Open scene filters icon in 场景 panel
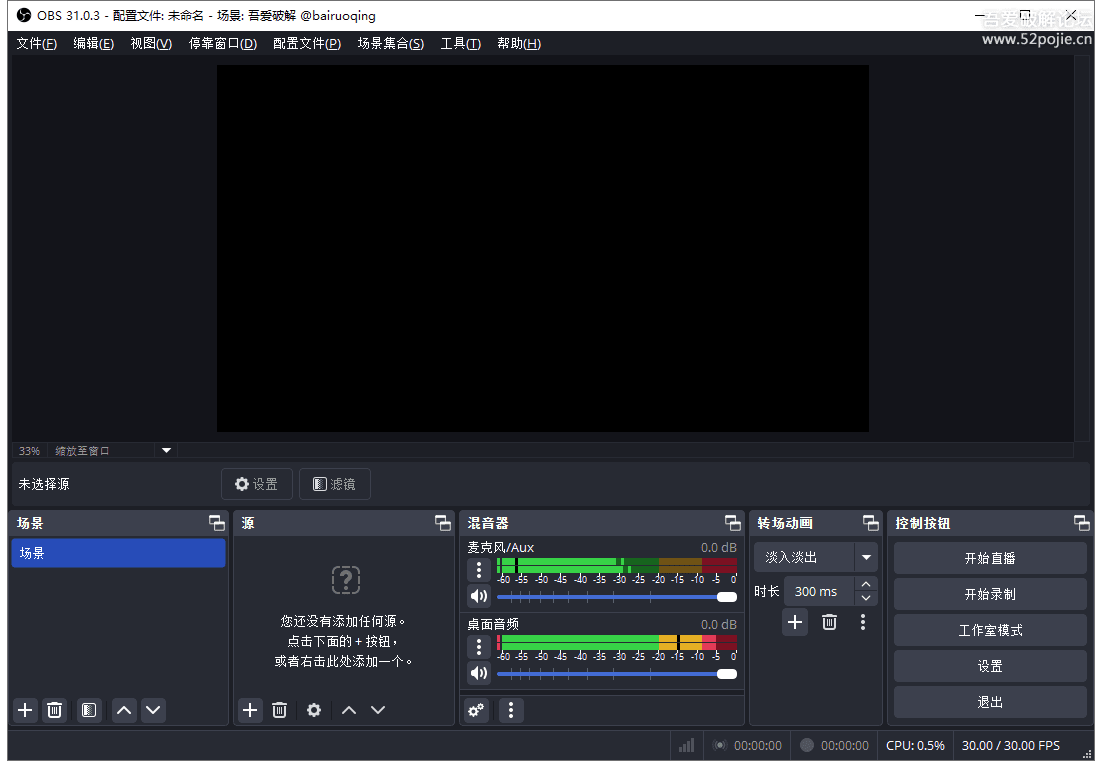The image size is (1102, 768). click(x=89, y=710)
